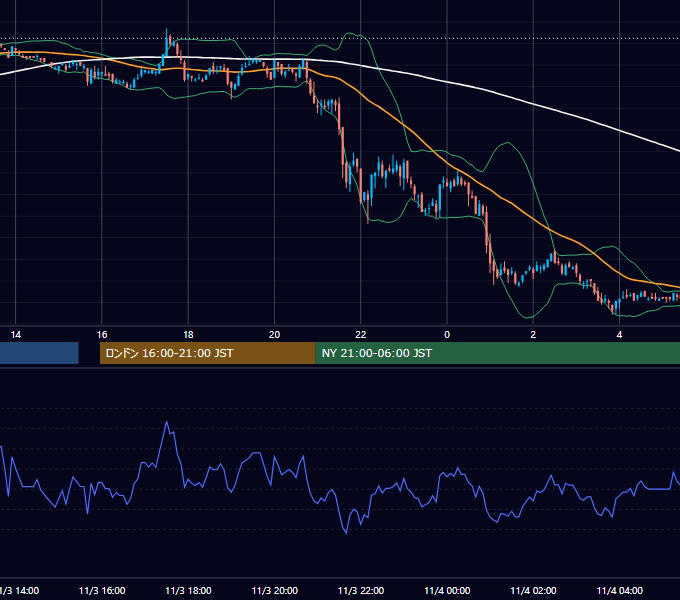Screen dimensions: 680x600
Task: Click the 11/4 02:00 date label
Action: [533, 591]
